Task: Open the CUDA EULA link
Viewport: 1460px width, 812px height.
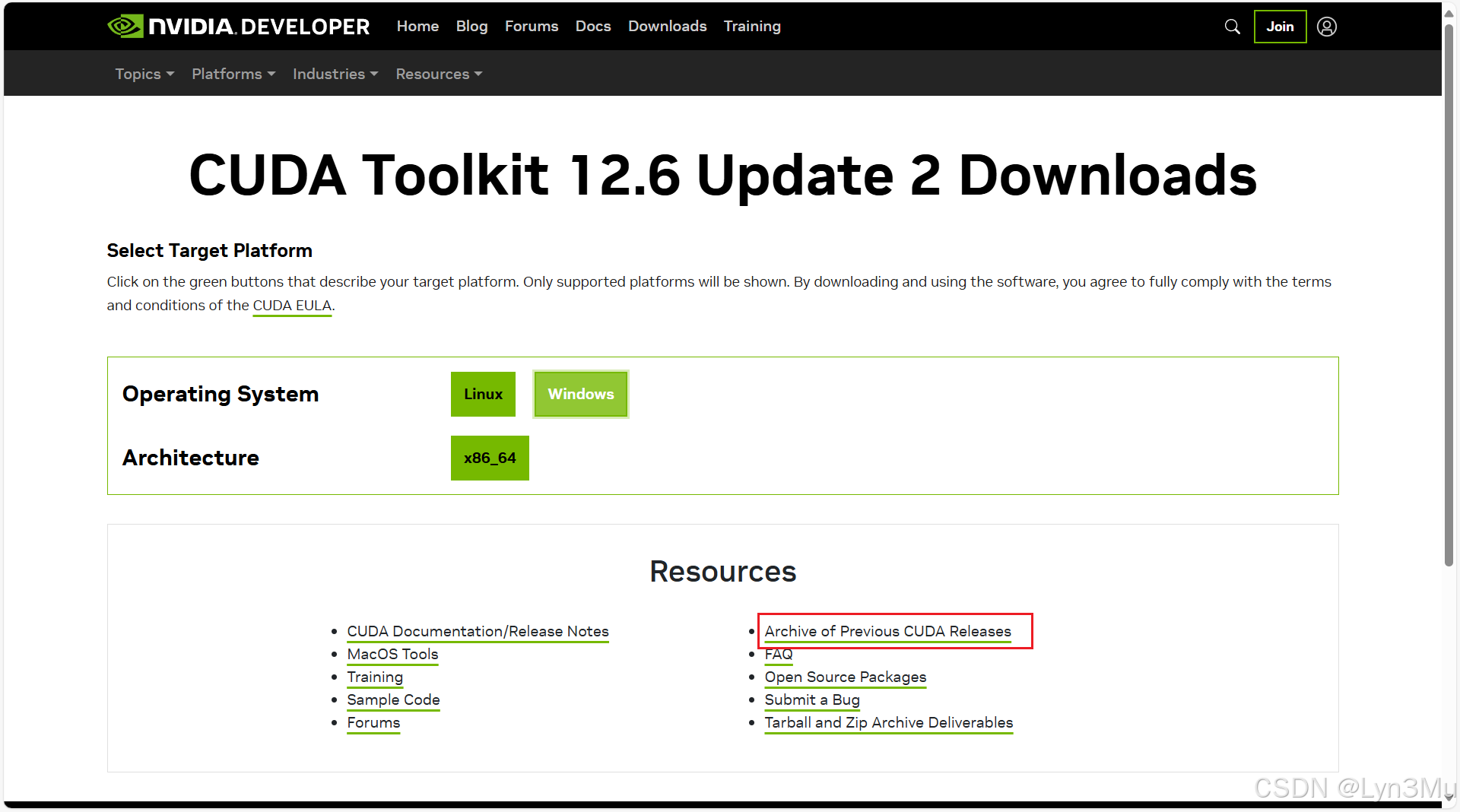Action: click(x=292, y=305)
